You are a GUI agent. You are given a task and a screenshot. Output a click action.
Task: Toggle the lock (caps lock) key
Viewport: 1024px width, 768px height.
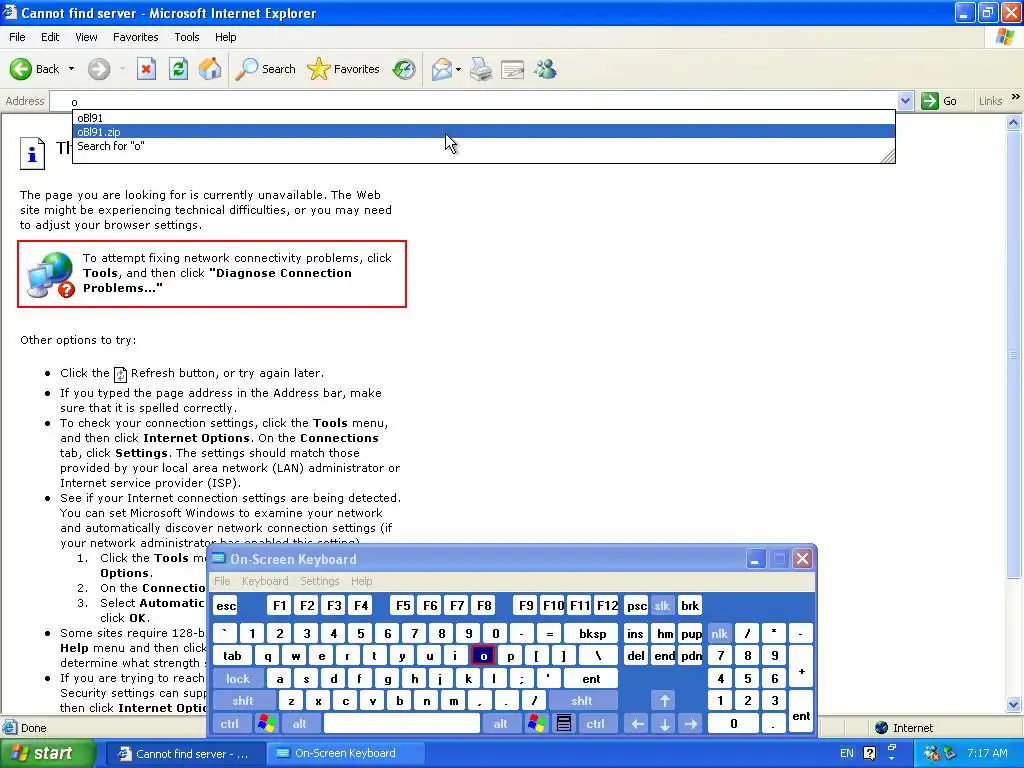(238, 679)
